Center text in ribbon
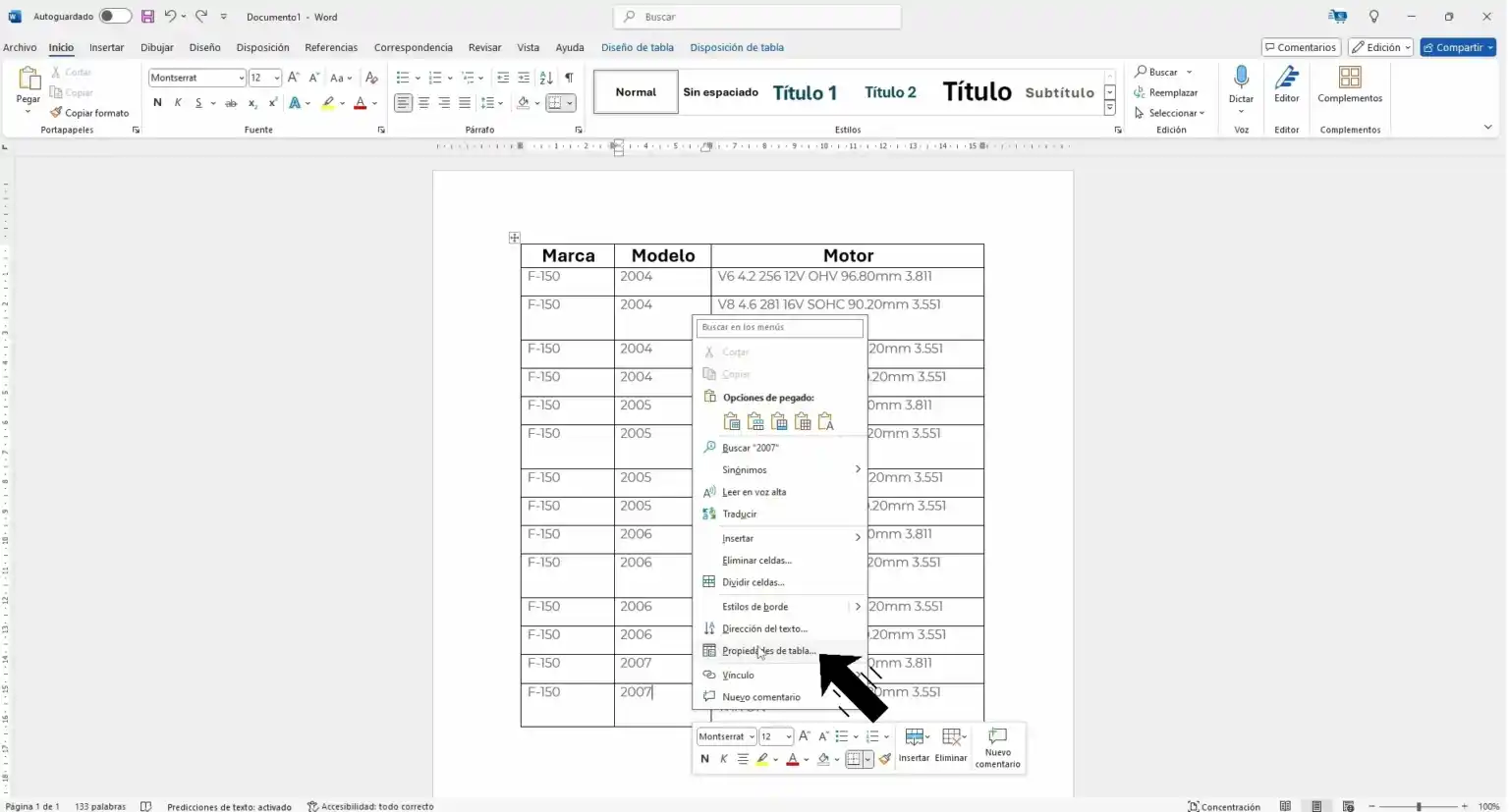 423,103
